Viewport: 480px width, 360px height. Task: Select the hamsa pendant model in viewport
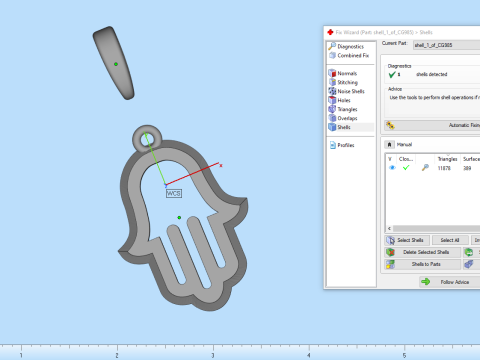(183, 218)
